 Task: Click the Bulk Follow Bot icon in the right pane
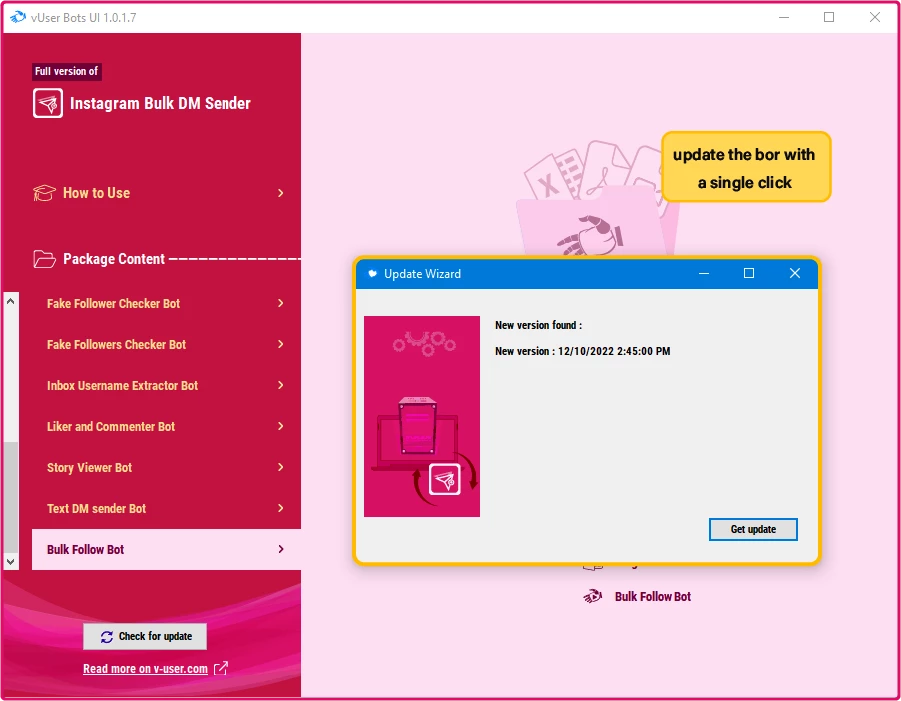(x=592, y=596)
